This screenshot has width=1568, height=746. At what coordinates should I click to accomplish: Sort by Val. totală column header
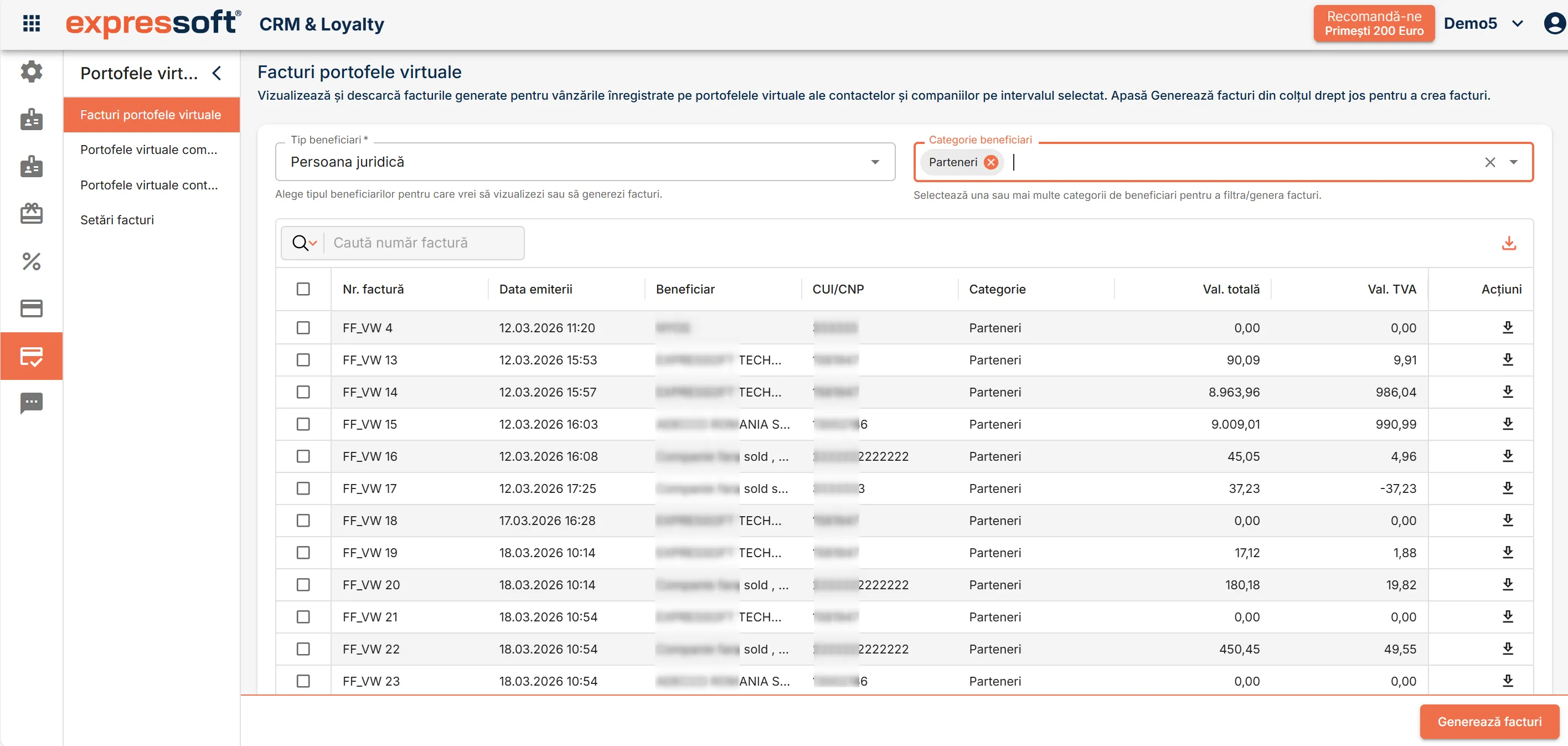coord(1231,289)
